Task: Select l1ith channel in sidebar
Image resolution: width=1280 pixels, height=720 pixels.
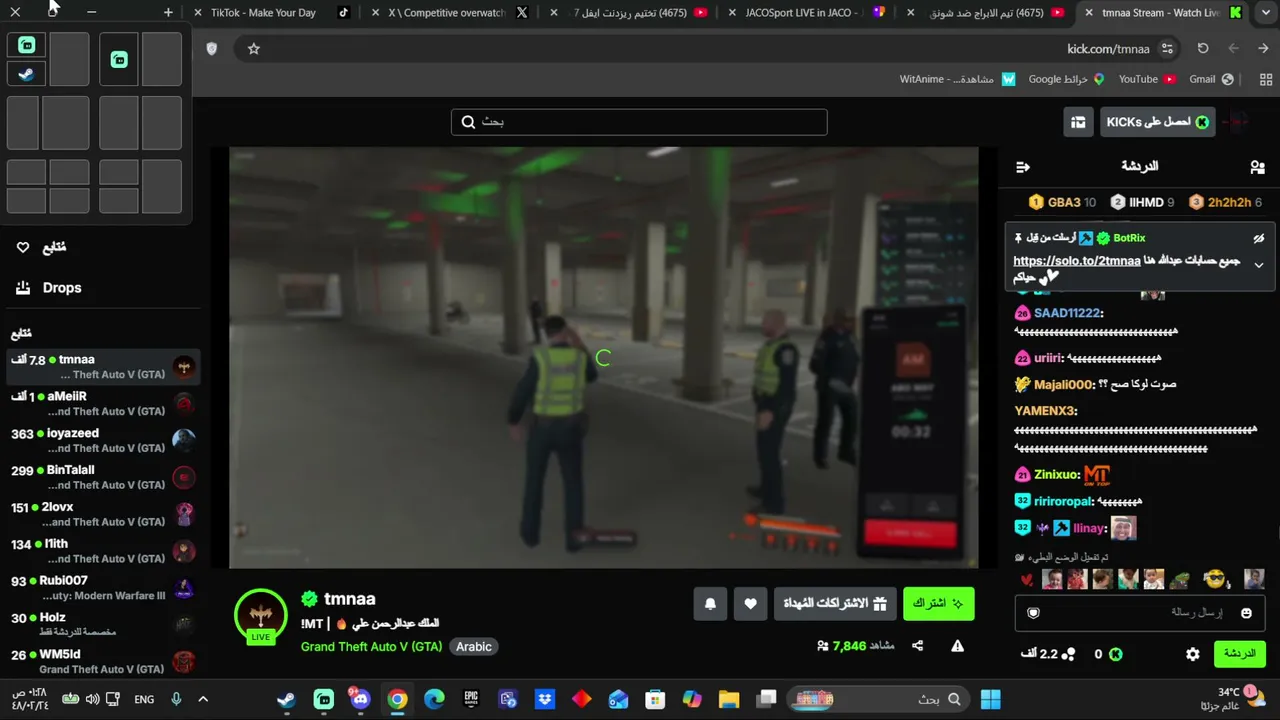Action: tap(102, 552)
